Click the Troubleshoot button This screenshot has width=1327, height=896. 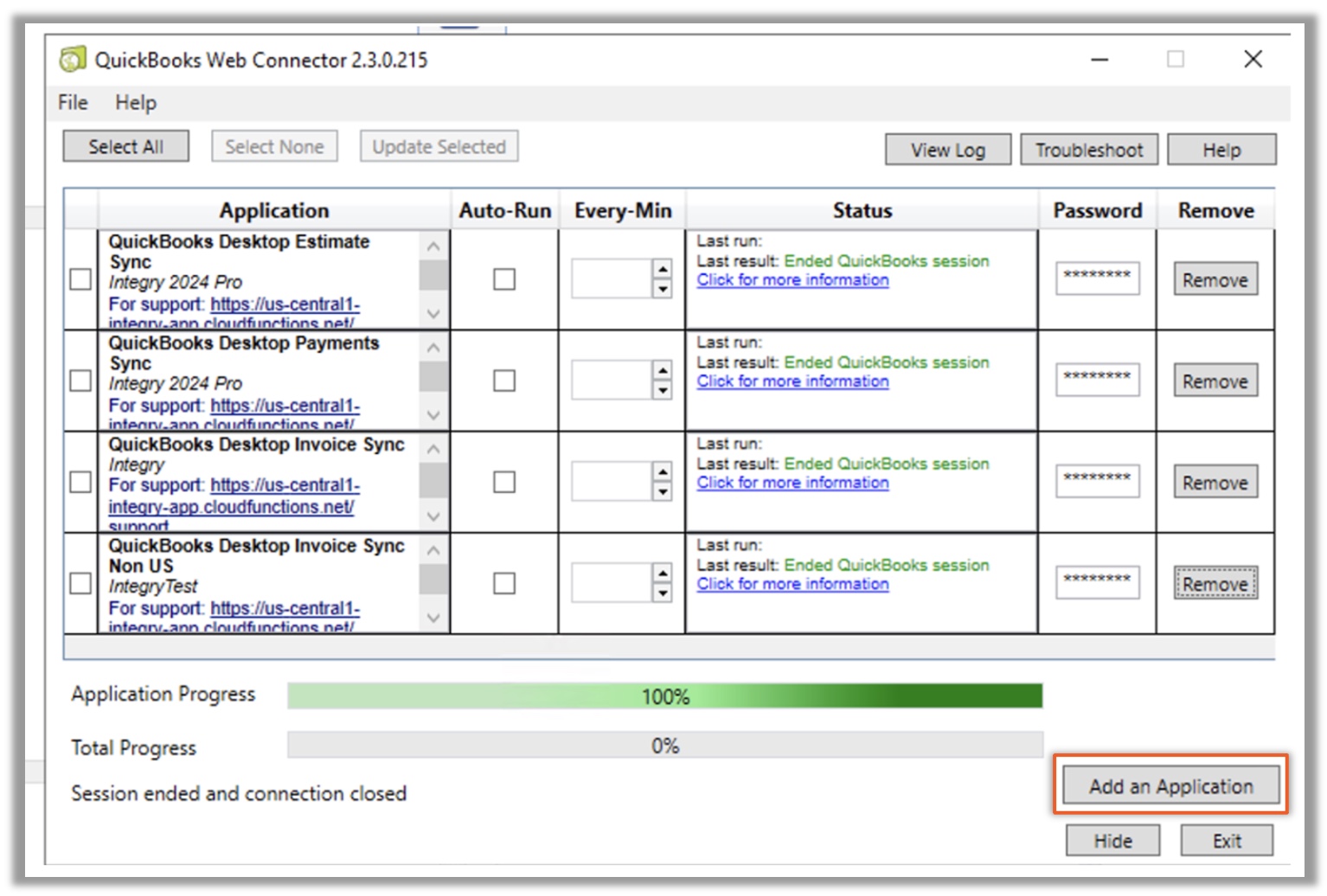coord(1089,150)
